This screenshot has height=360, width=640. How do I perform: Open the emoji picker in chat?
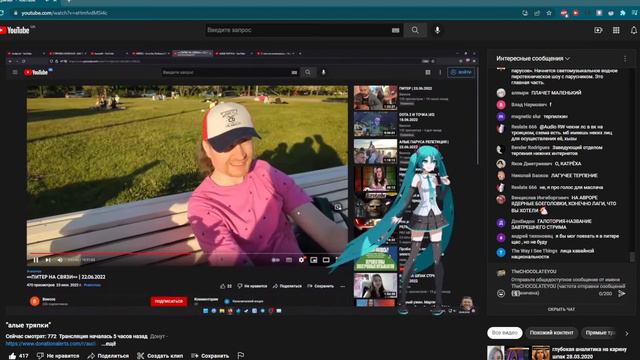click(x=501, y=293)
